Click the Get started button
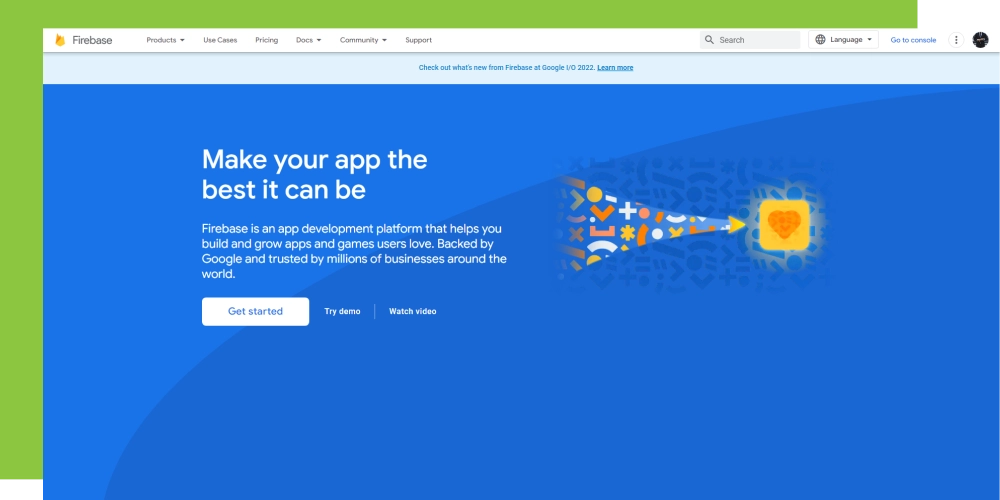This screenshot has height=500, width=1000. coord(255,311)
